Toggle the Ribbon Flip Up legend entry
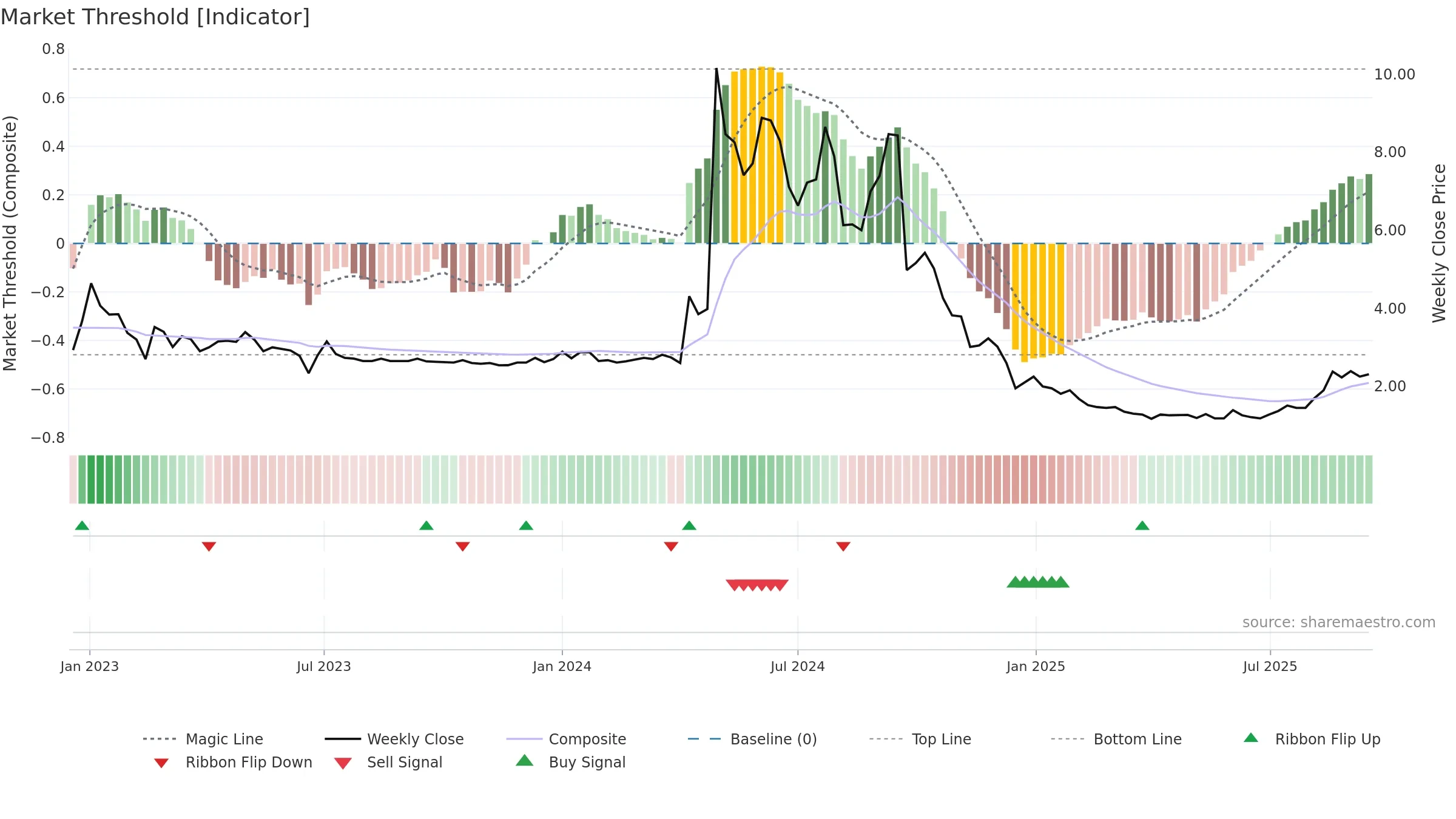The image size is (1456, 819). [1312, 739]
